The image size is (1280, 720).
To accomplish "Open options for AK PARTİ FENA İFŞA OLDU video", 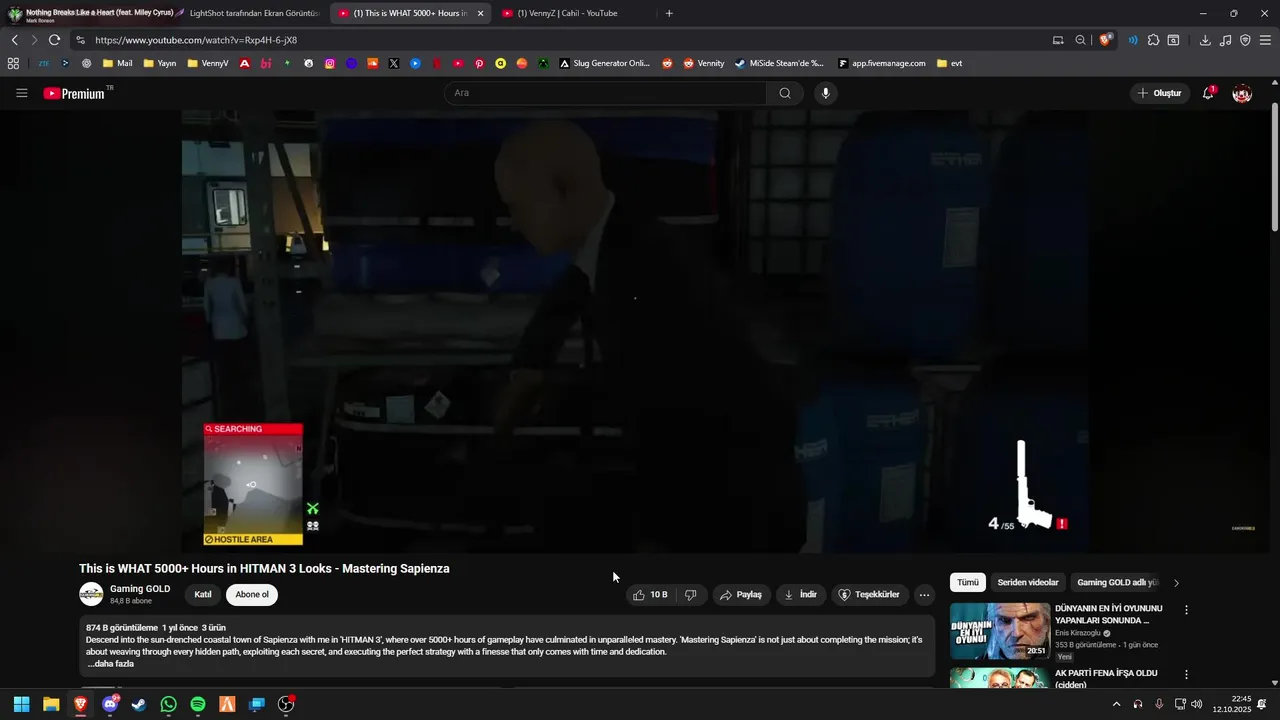I will [x=1187, y=675].
